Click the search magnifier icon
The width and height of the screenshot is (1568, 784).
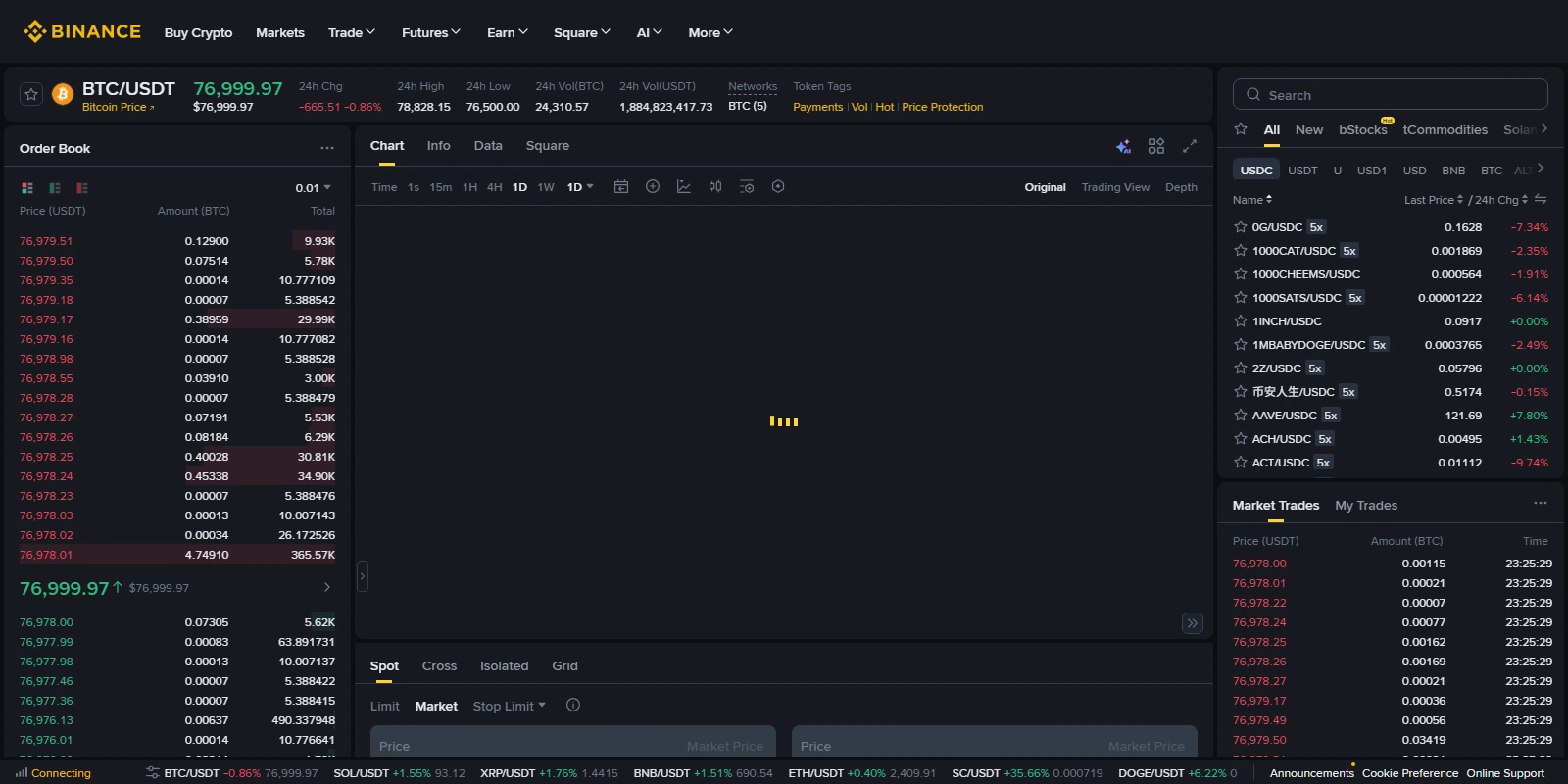click(1253, 95)
